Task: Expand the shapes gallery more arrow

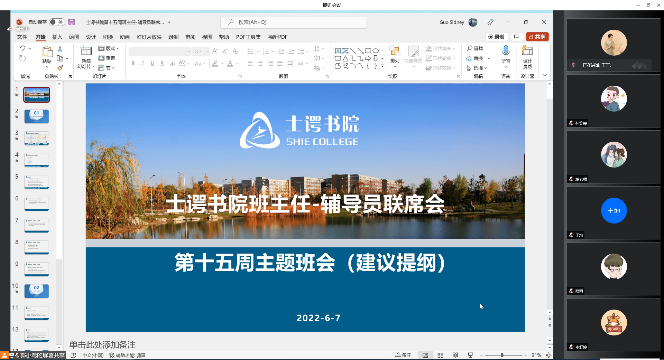Action: tap(383, 66)
